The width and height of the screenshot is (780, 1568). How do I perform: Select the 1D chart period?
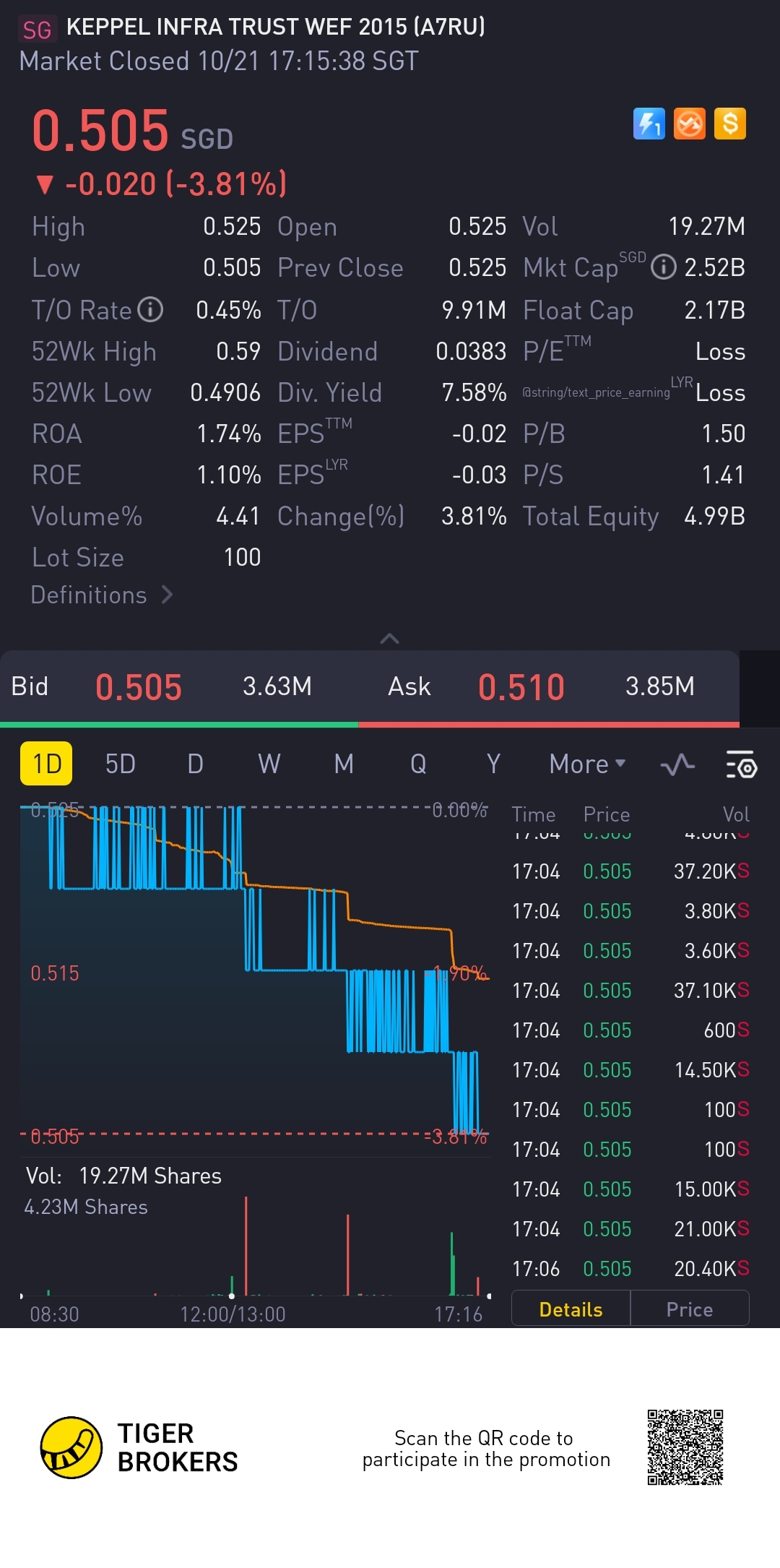(x=46, y=764)
